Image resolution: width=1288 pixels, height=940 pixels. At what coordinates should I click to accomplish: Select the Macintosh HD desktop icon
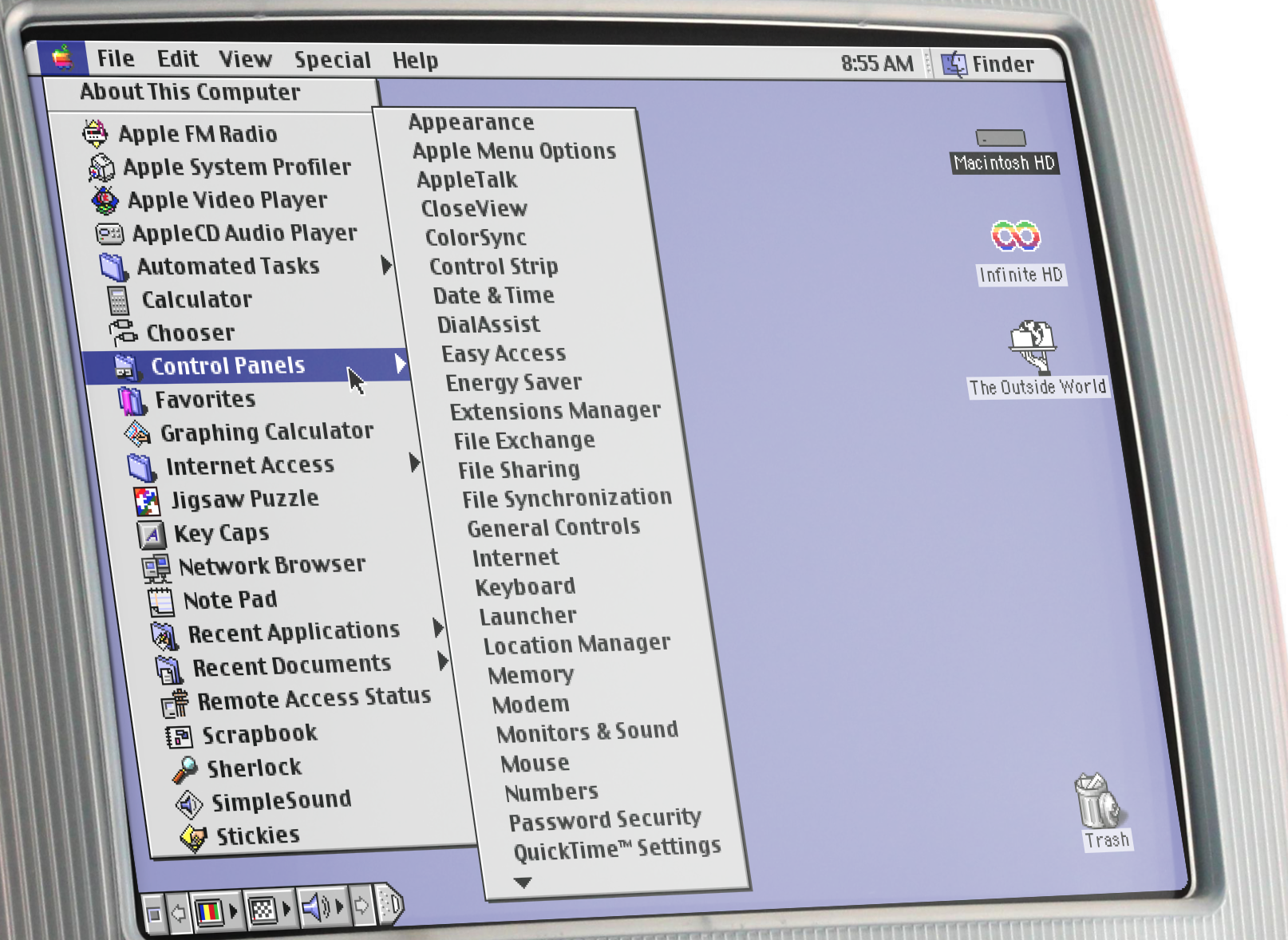1001,138
